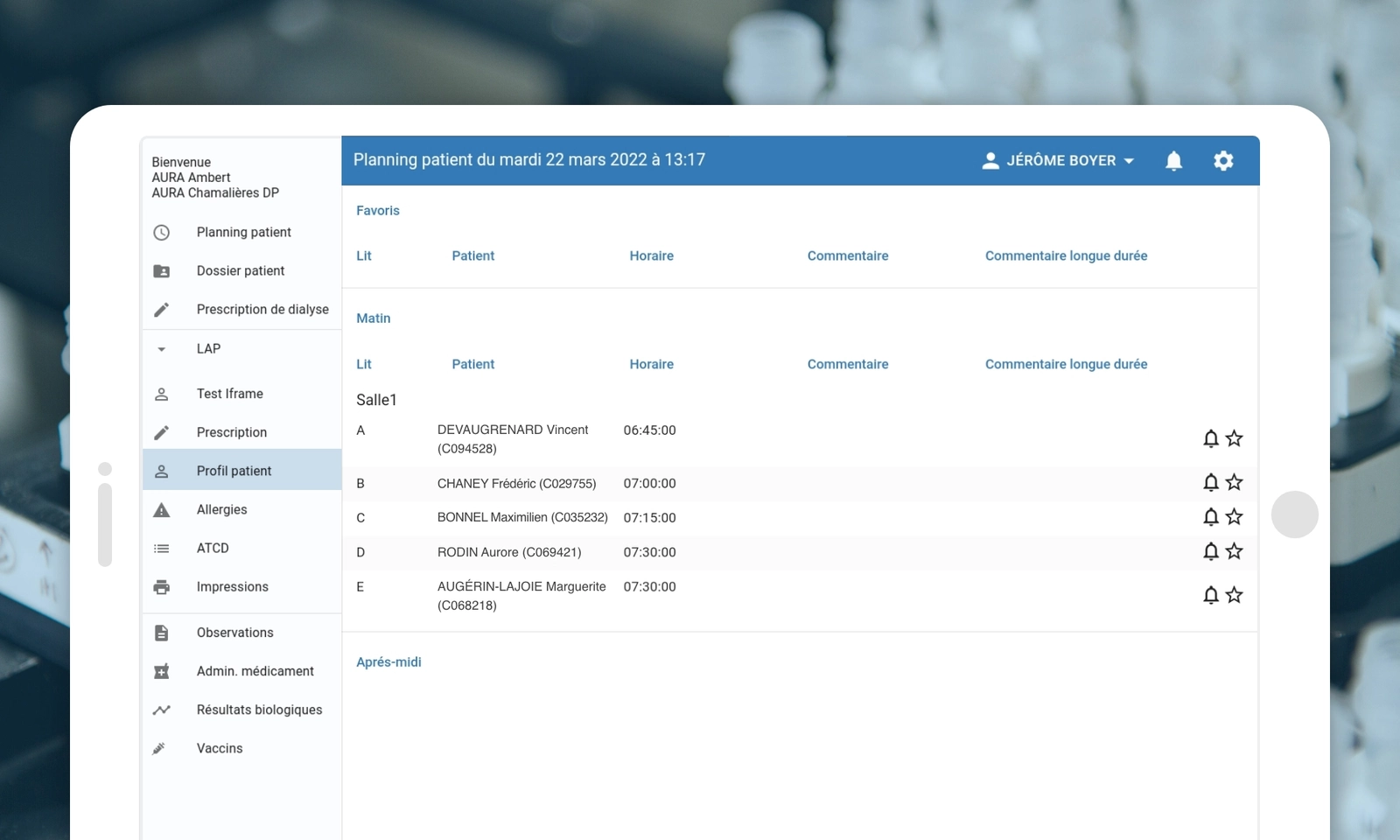Image resolution: width=1400 pixels, height=840 pixels.
Task: Click Patient column header in Favoris table
Action: (x=473, y=256)
